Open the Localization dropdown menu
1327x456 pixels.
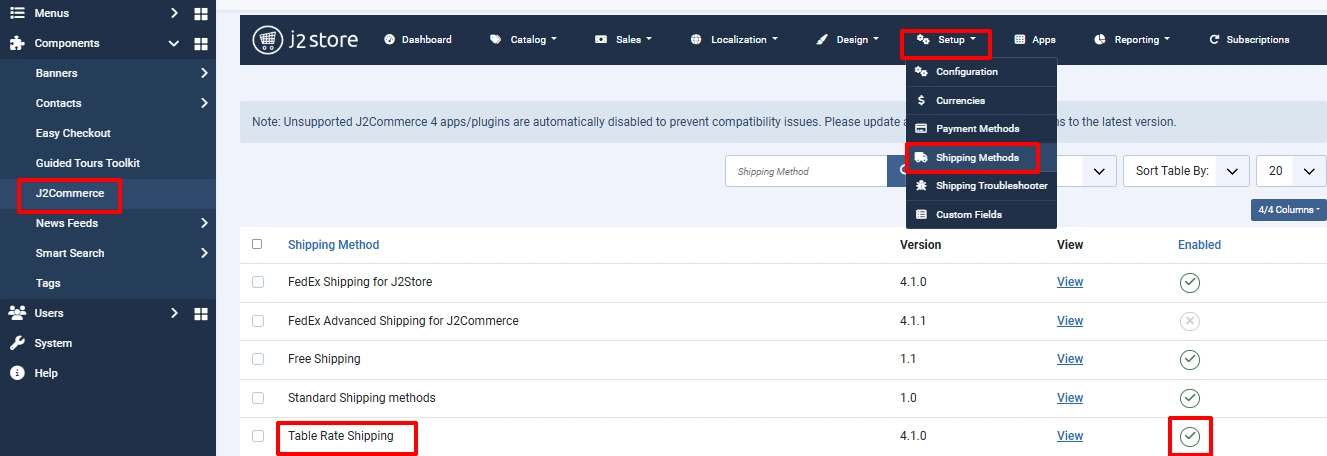(734, 40)
